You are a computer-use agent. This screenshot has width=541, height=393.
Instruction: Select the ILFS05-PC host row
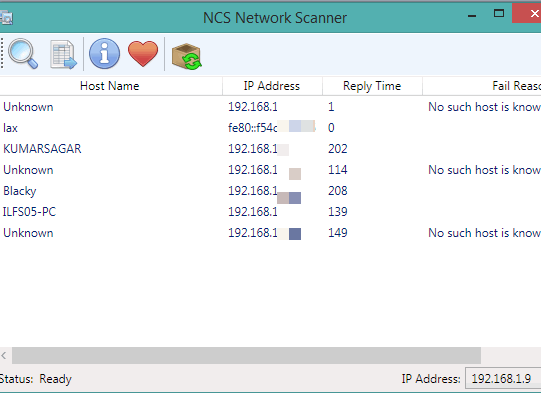[x=270, y=212]
